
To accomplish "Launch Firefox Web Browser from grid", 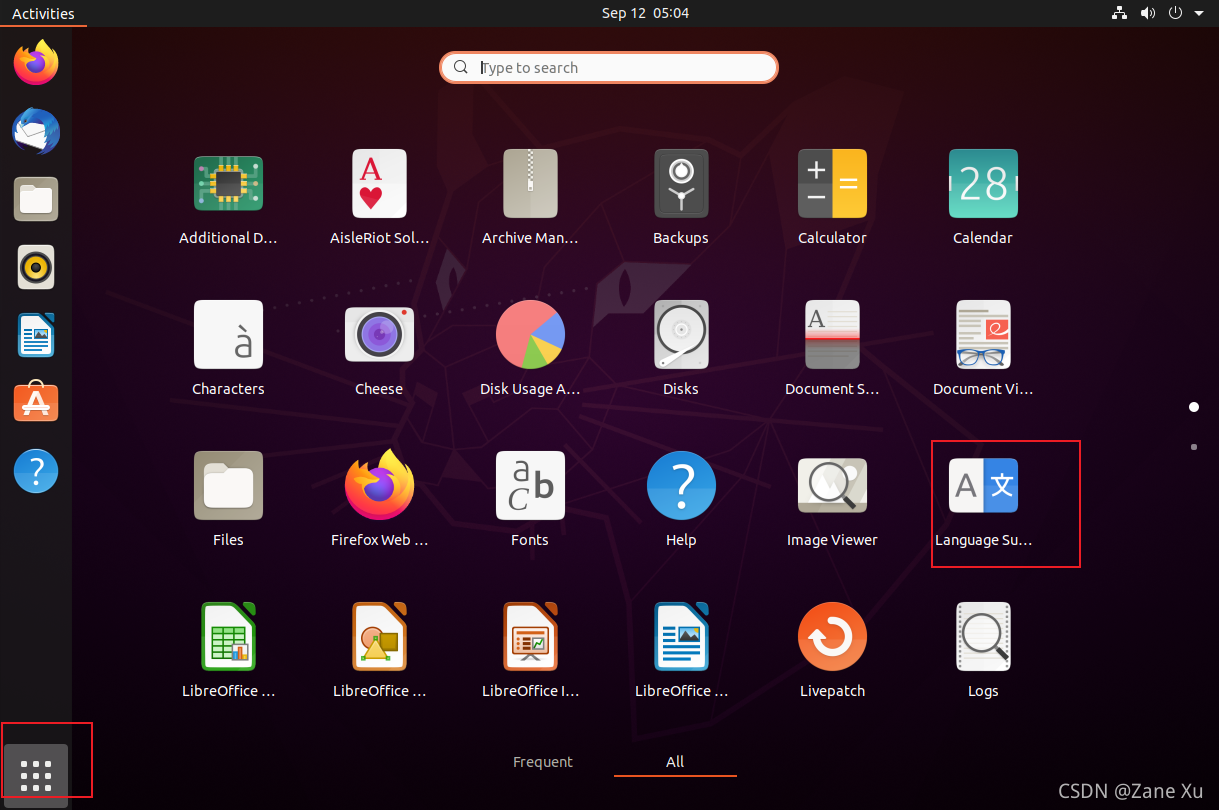I will click(379, 486).
